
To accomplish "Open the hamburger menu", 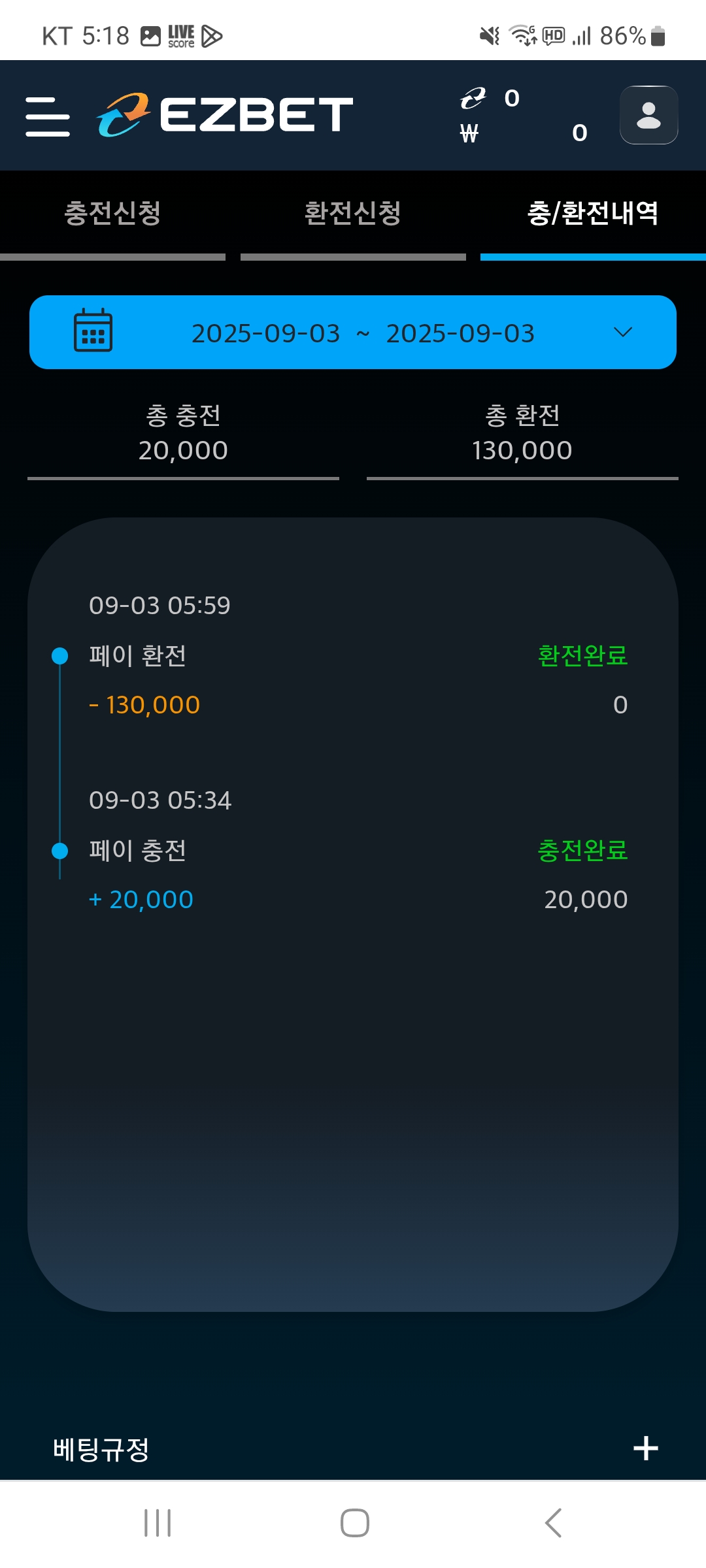I will tap(48, 116).
